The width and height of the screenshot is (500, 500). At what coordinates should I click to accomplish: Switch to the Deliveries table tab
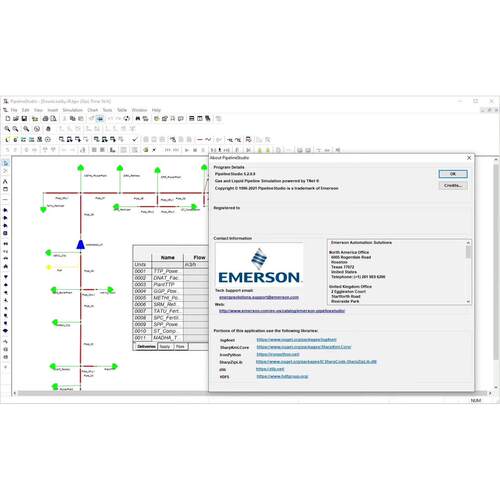click(x=146, y=347)
